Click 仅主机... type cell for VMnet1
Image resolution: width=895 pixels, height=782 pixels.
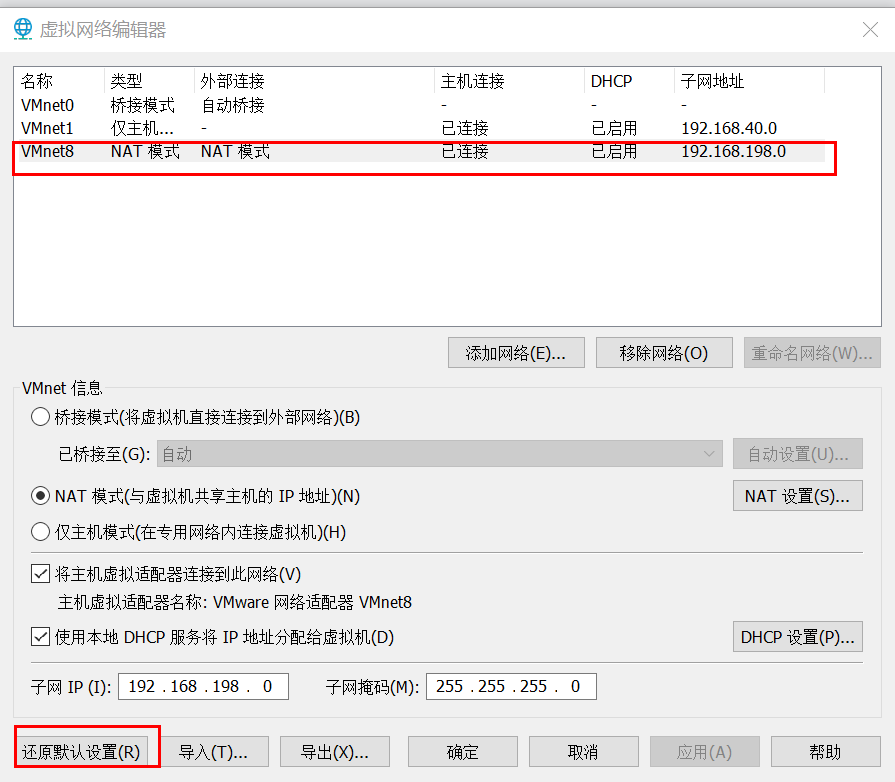142,128
